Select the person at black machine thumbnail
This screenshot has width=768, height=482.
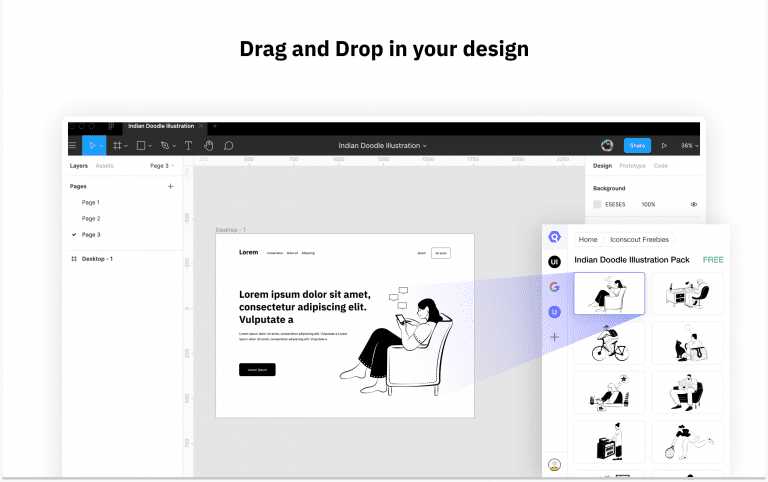coord(609,442)
